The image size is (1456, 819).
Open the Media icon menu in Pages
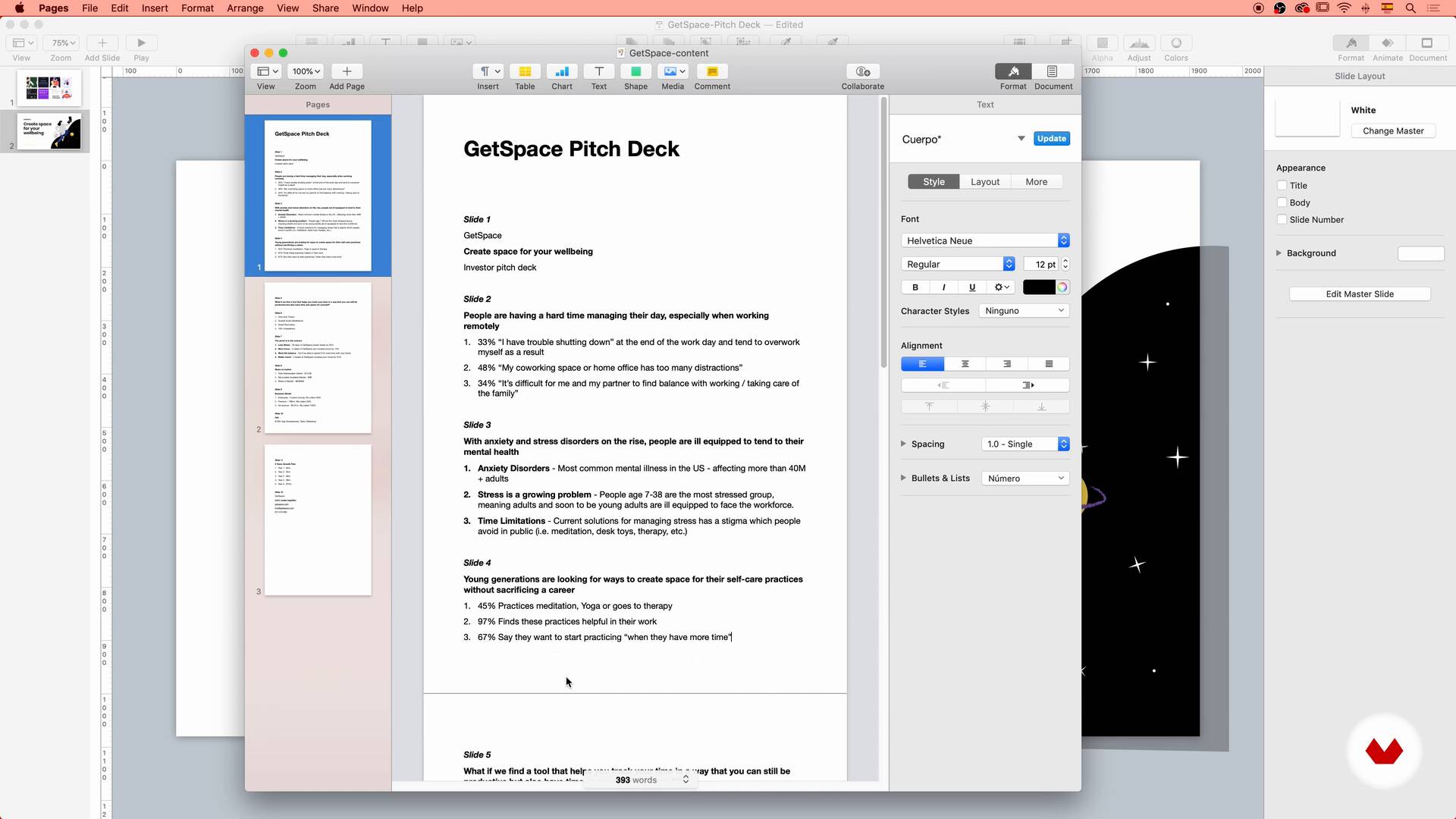tap(673, 71)
